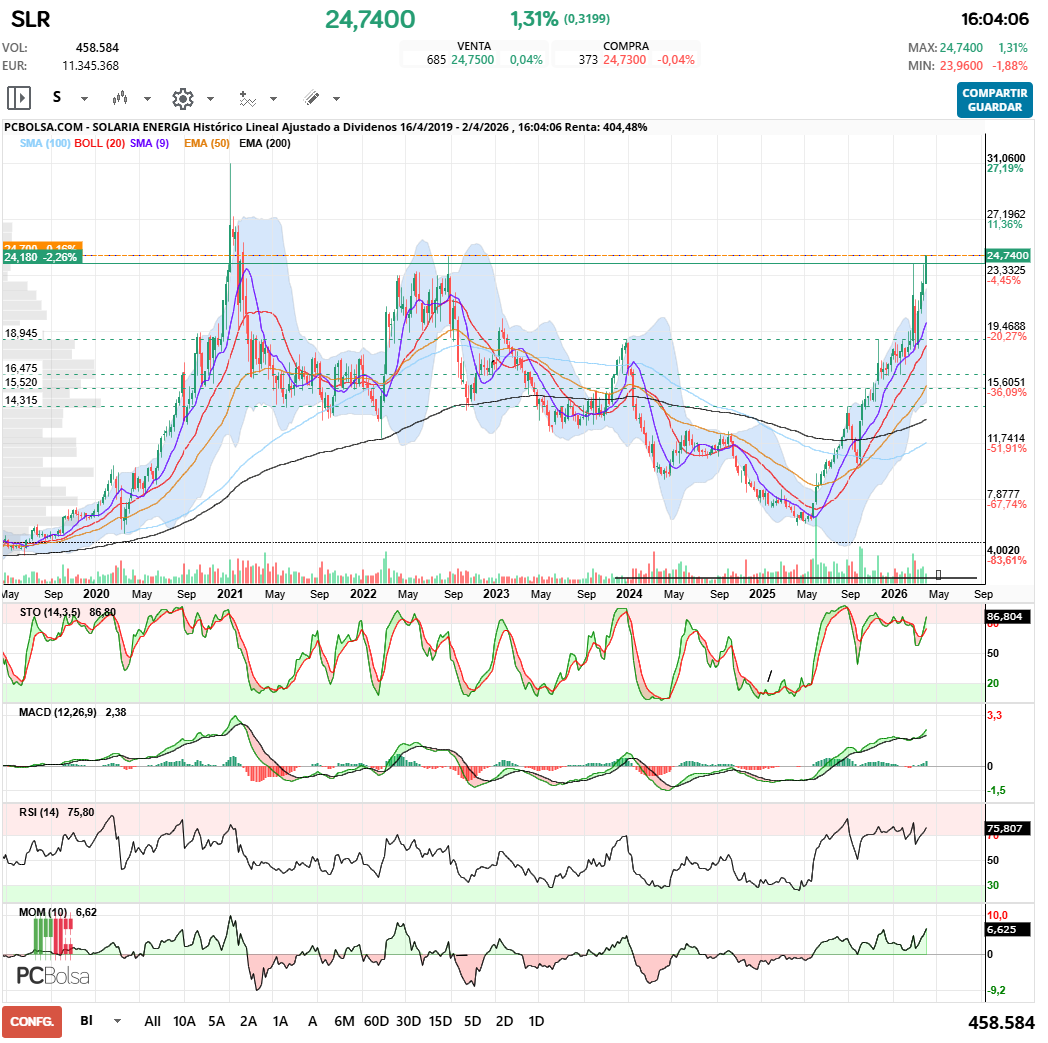Expand the dropdown arrow next to 'BI'
Viewport: 1048px width, 1043px height.
pyautogui.click(x=118, y=1021)
